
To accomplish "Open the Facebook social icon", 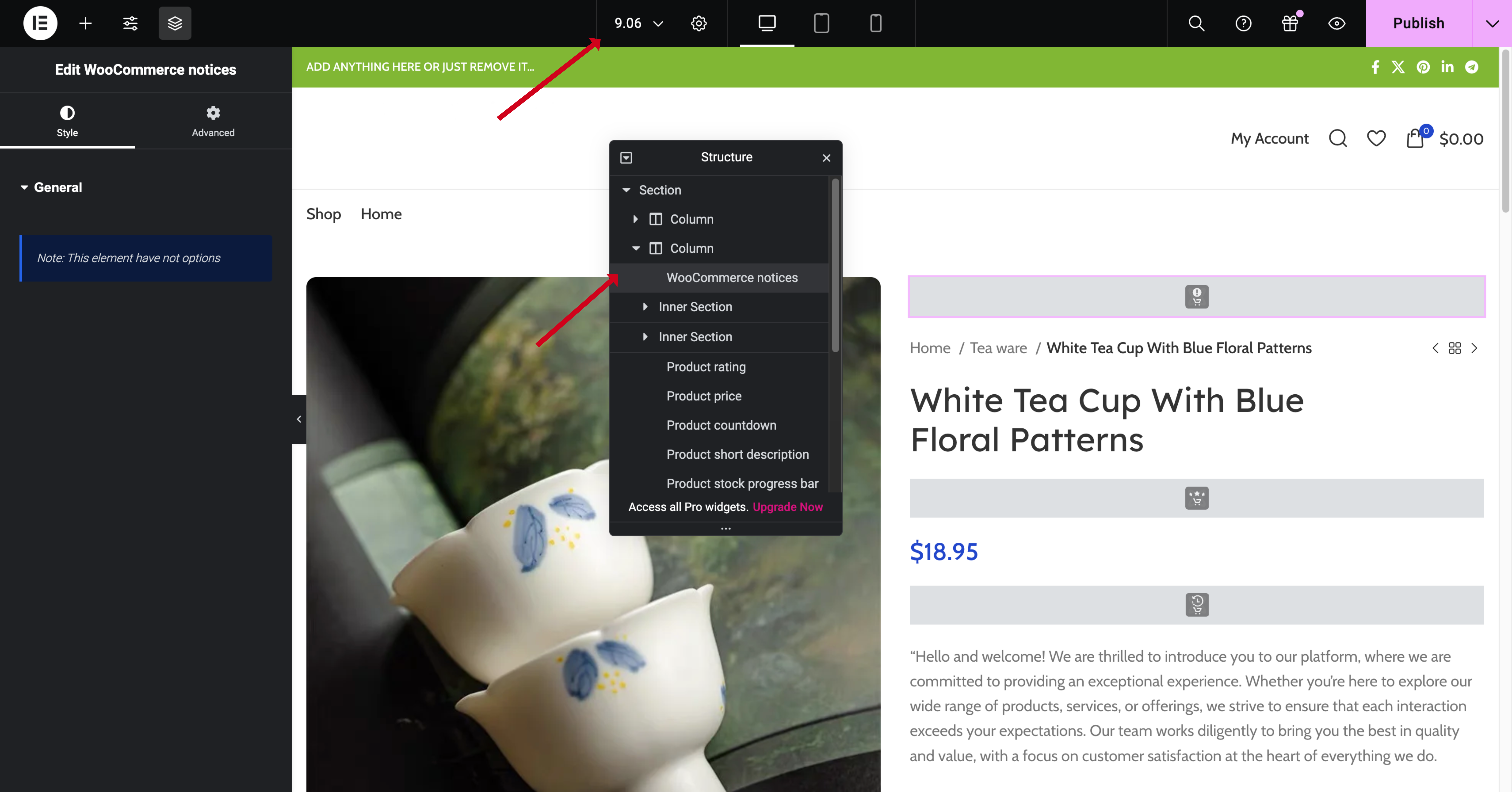I will tap(1375, 67).
